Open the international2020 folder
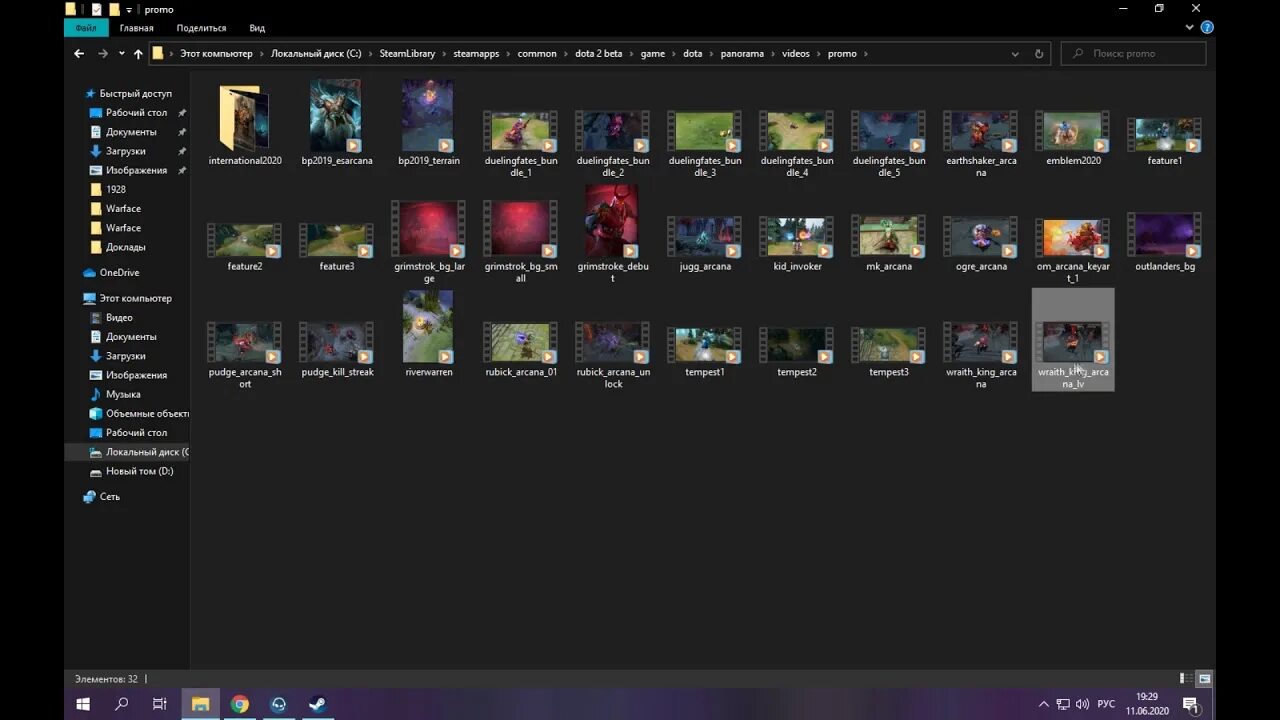1280x720 pixels. (x=245, y=124)
